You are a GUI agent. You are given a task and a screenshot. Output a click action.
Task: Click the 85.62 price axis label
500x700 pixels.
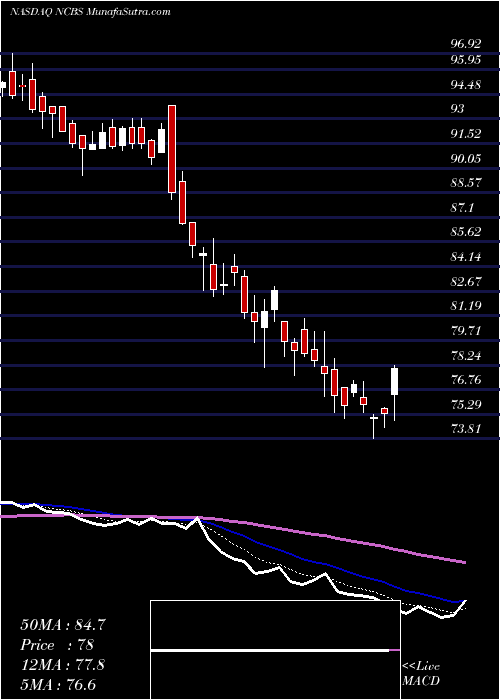466,232
